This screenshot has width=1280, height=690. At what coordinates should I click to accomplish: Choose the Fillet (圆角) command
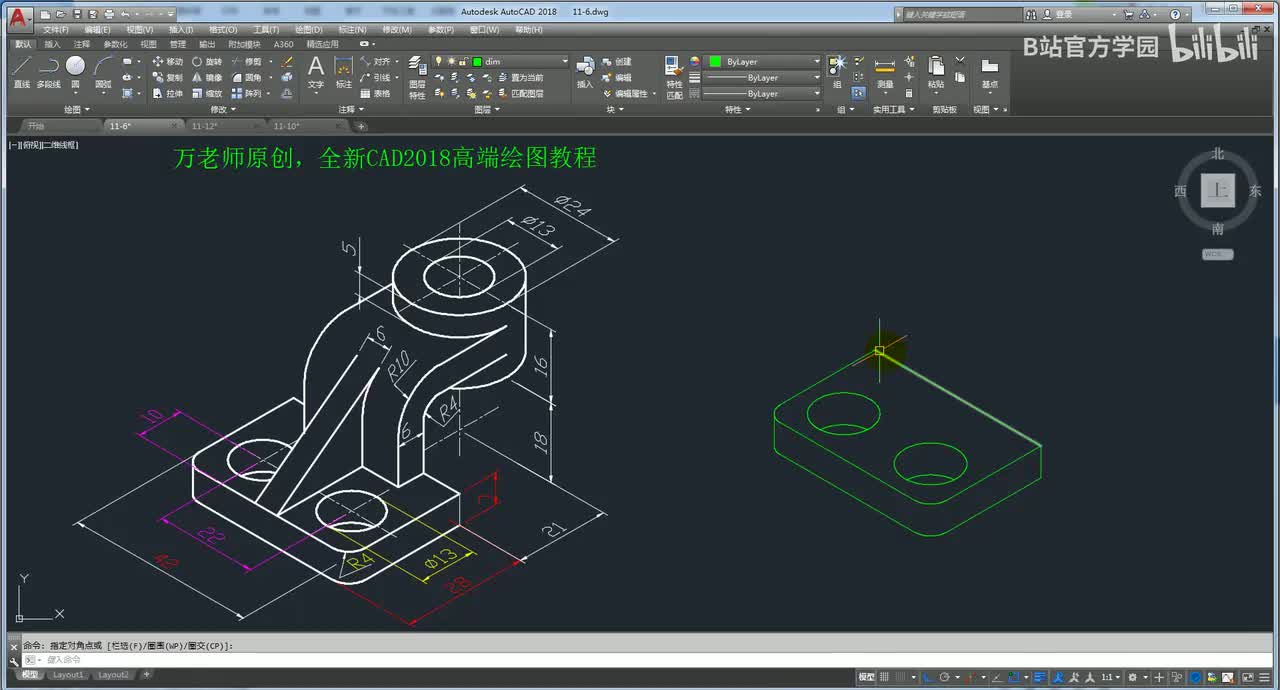coord(247,77)
